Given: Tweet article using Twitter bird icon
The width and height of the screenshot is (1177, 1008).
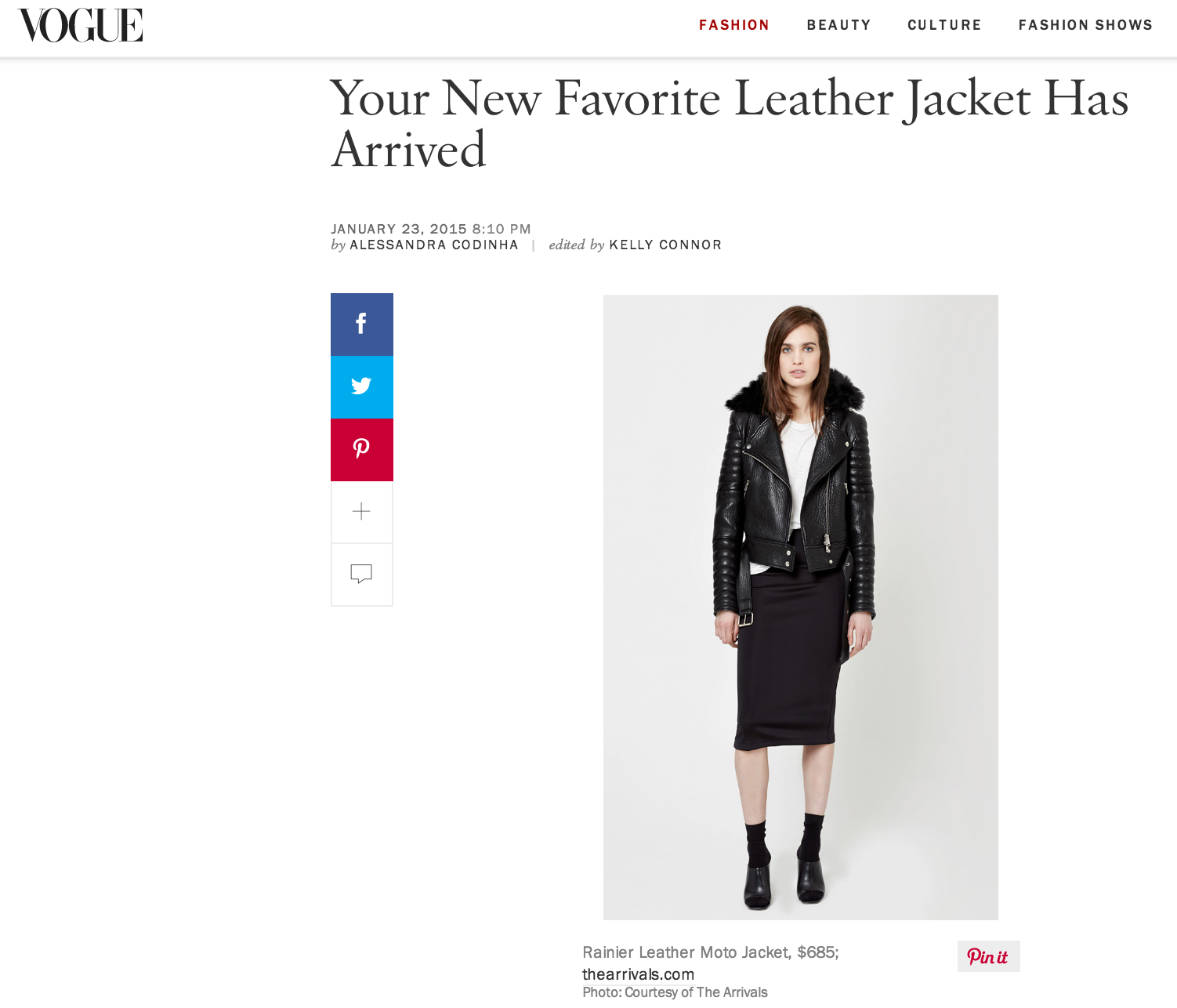Looking at the screenshot, I should (361, 386).
